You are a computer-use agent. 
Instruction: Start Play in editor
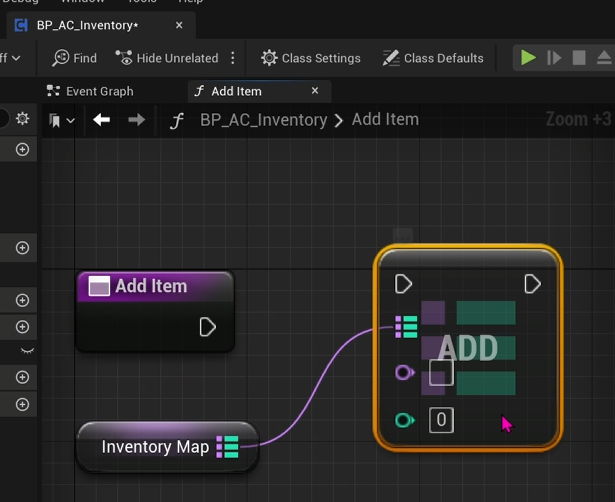(x=528, y=58)
